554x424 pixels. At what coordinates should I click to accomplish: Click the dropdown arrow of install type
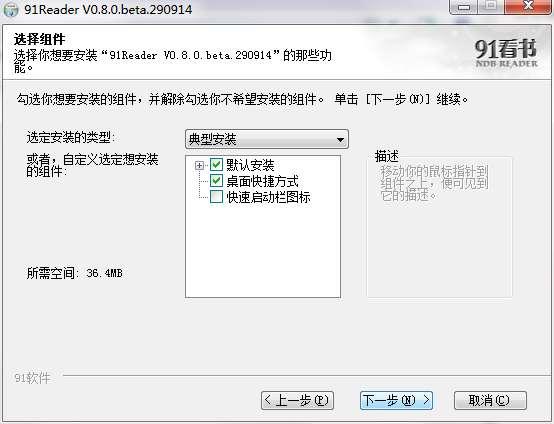[x=340, y=140]
